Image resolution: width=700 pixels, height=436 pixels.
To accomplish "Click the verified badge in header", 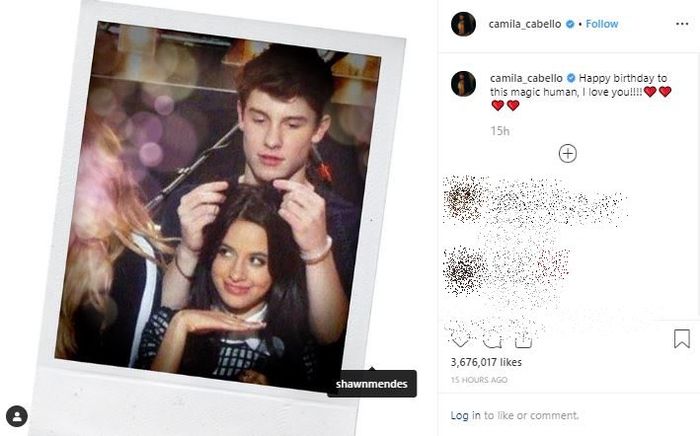I will 570,24.
